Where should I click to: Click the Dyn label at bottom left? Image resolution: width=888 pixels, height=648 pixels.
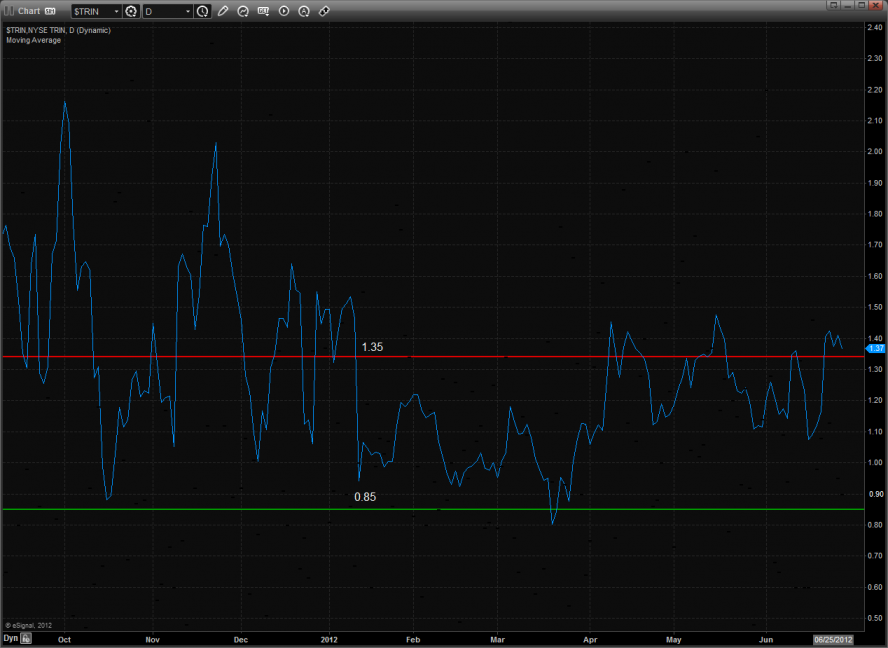(x=10, y=637)
